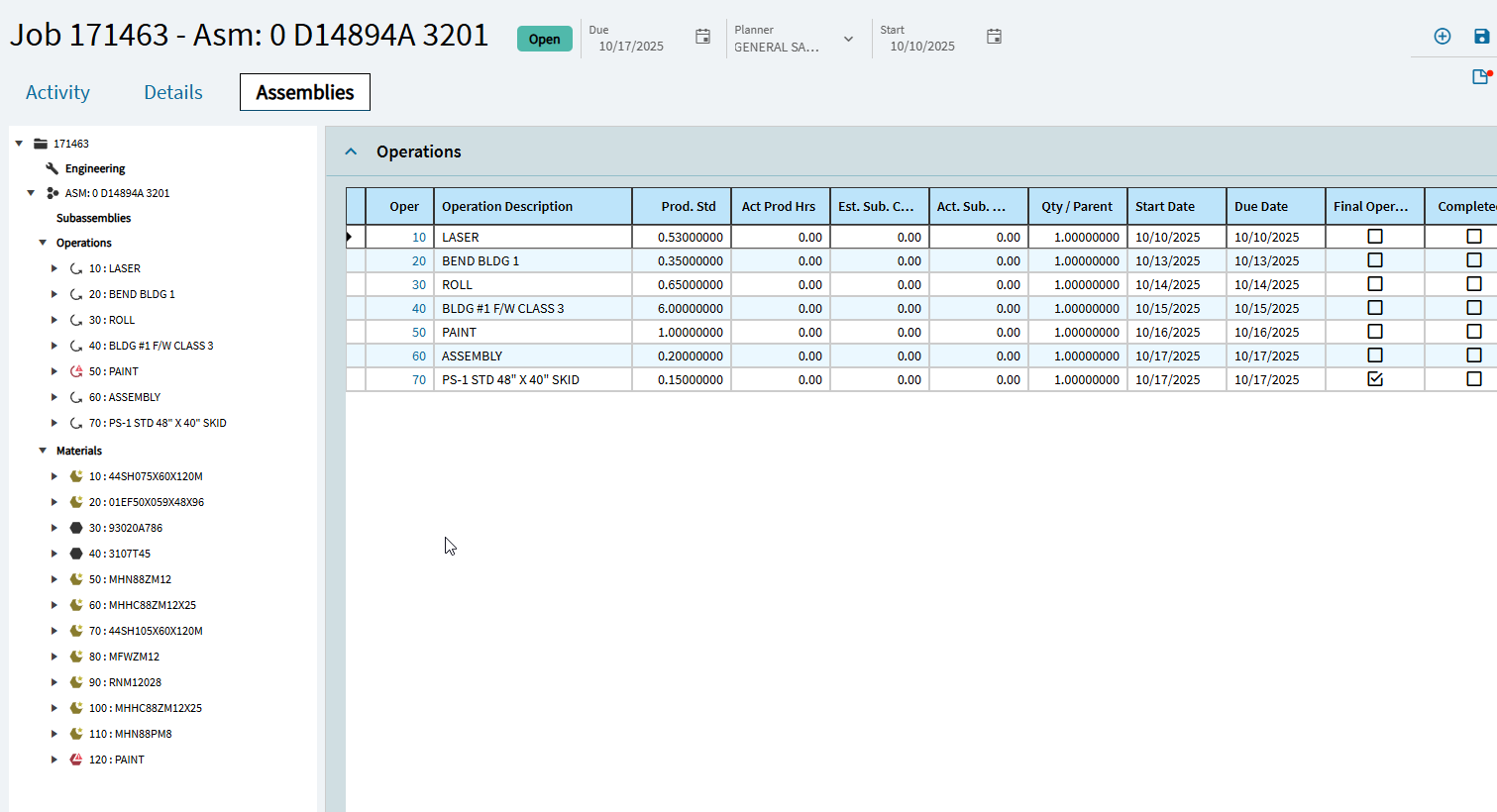The height and width of the screenshot is (812, 1497).
Task: Select the red 50 : PAINT operation icon
Action: point(76,371)
